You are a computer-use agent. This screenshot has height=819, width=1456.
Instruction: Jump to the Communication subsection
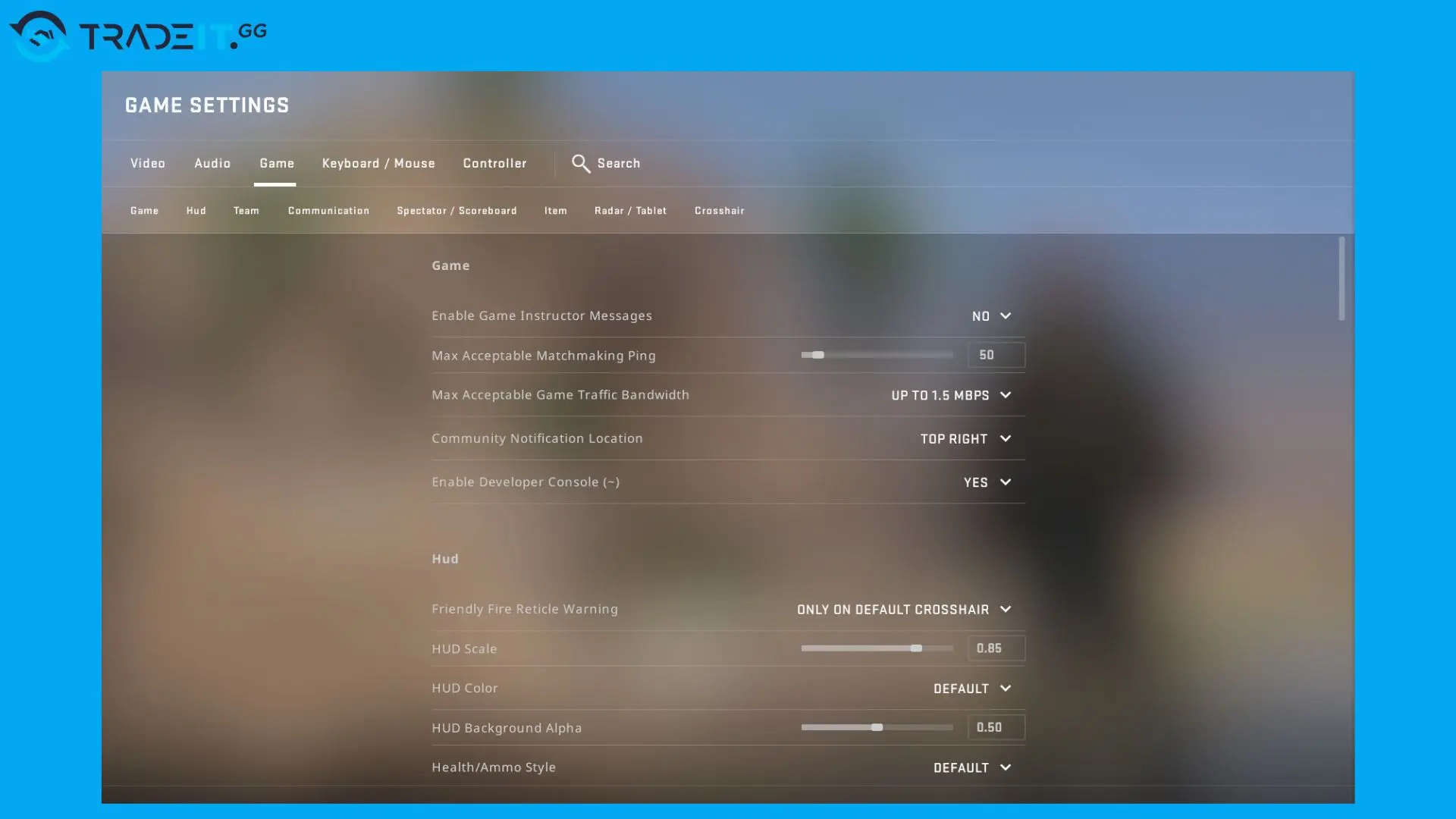tap(328, 211)
